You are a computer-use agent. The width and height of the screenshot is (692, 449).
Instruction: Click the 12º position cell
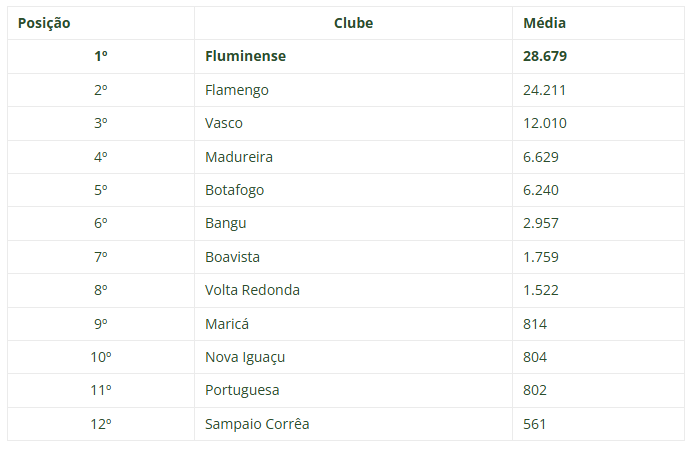coord(101,424)
